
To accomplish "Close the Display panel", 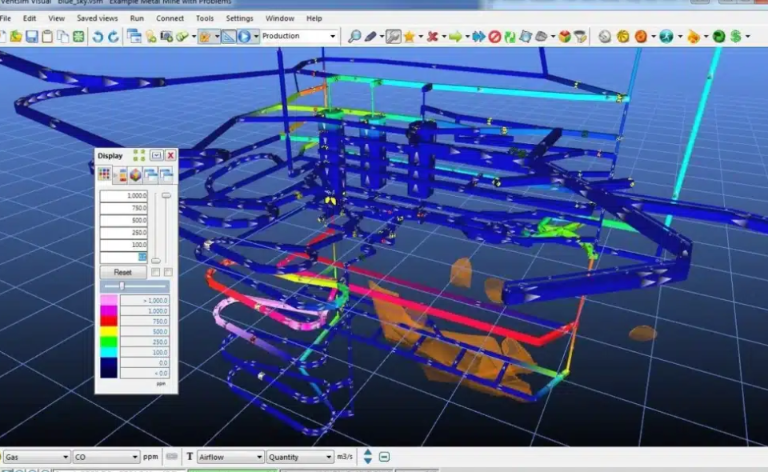I will click(x=170, y=155).
